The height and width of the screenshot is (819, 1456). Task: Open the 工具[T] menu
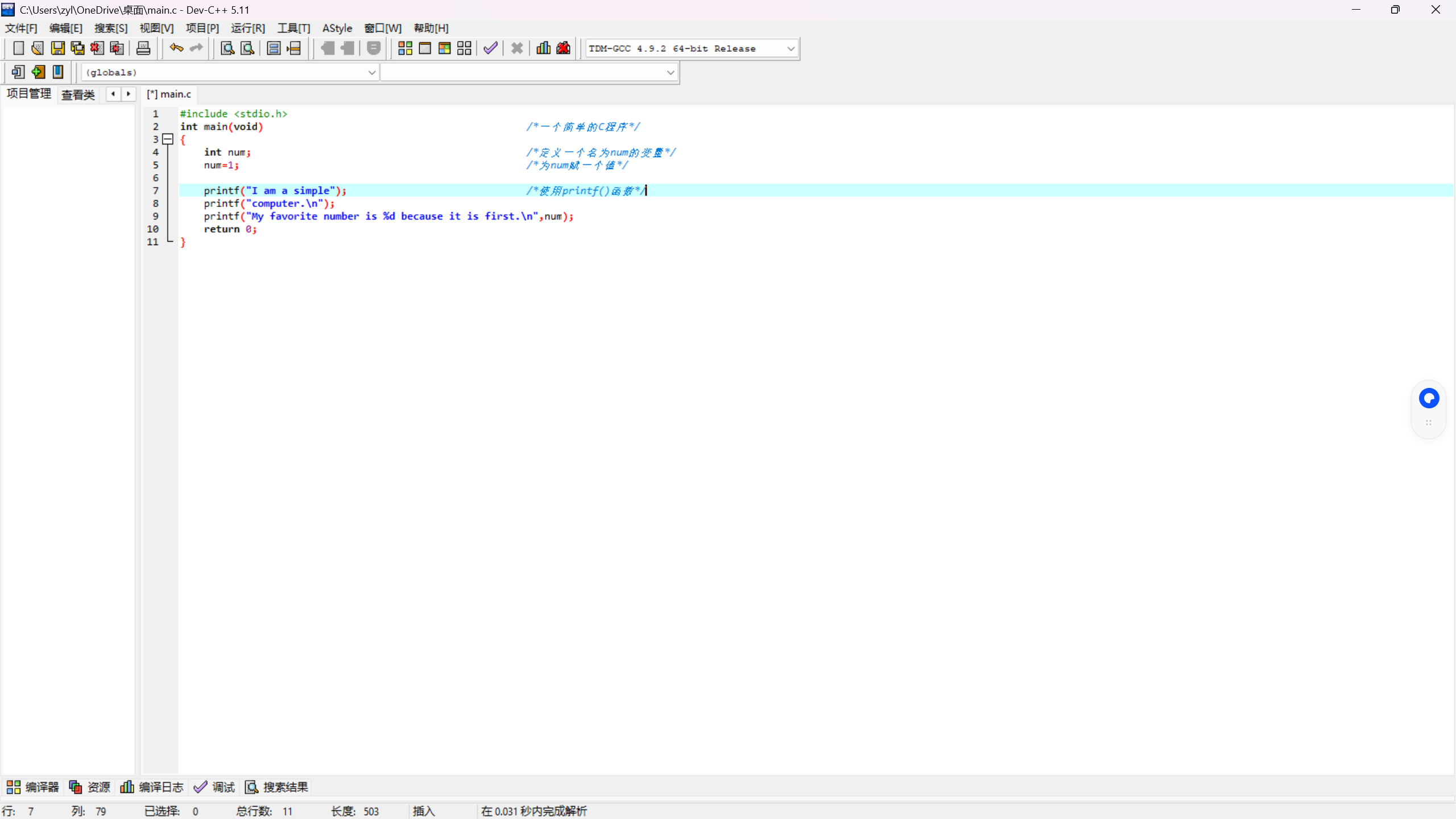(x=293, y=28)
